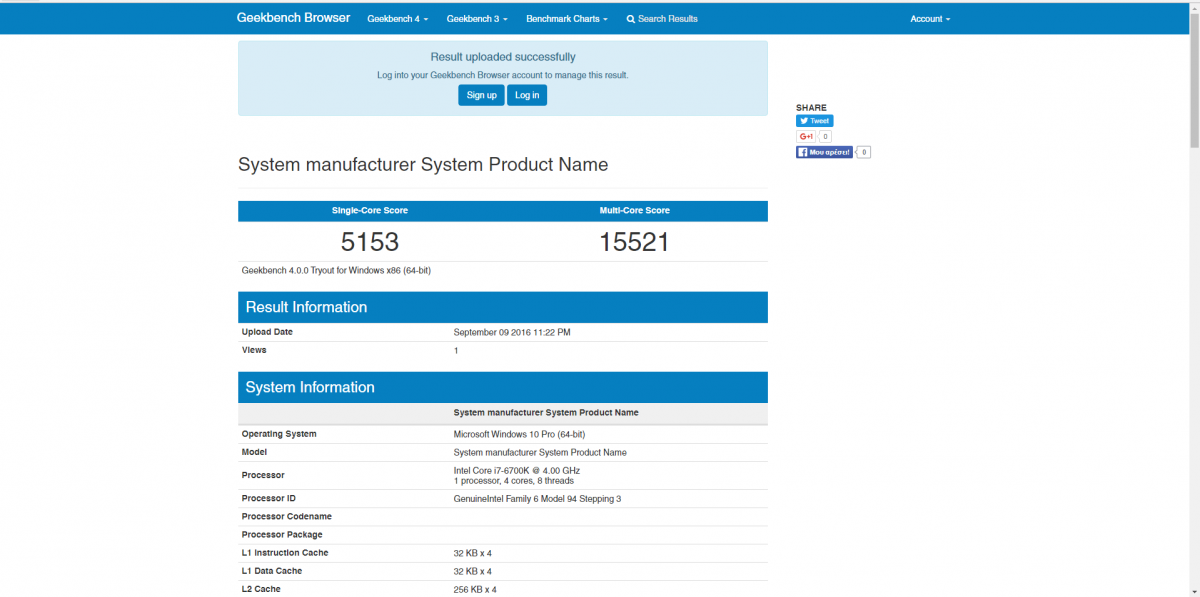Expand the Account dropdown menu
This screenshot has width=1200, height=597.
pos(930,19)
